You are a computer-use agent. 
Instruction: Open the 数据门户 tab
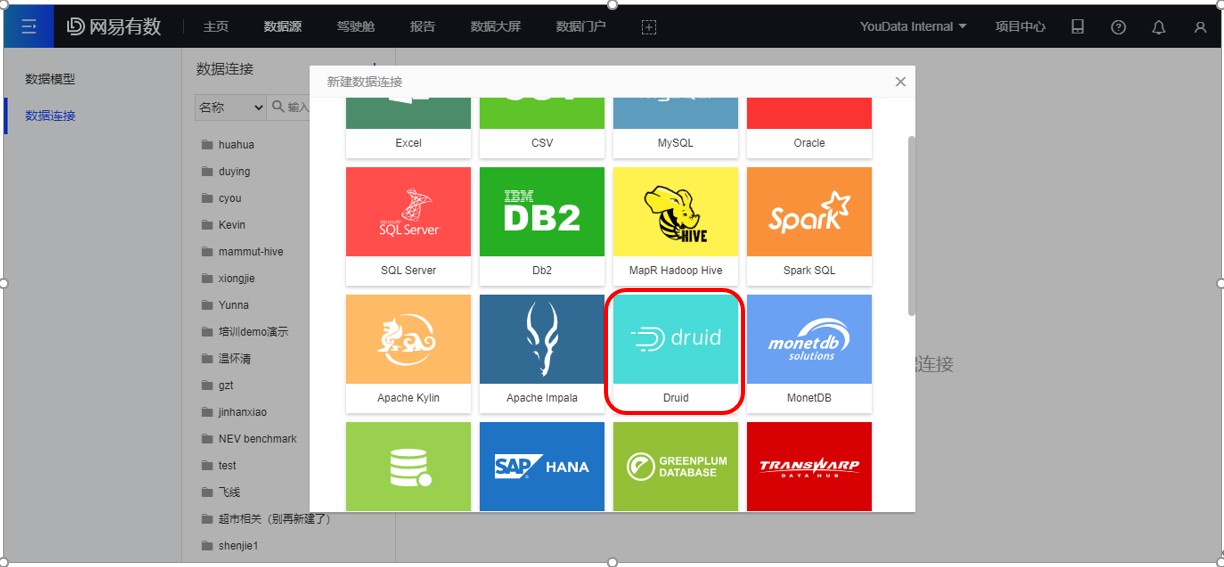click(581, 27)
